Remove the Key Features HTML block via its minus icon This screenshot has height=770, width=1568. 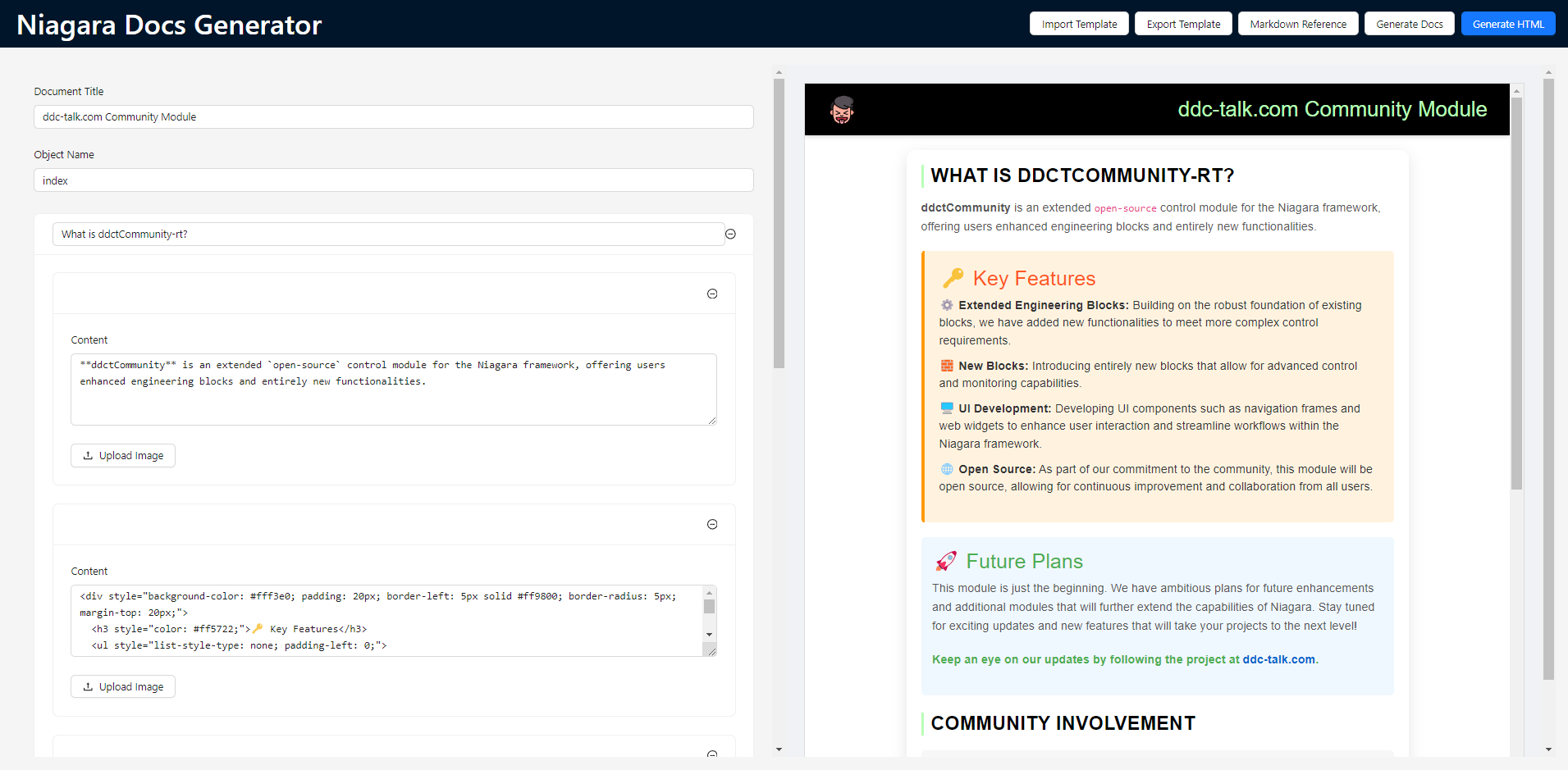[712, 525]
